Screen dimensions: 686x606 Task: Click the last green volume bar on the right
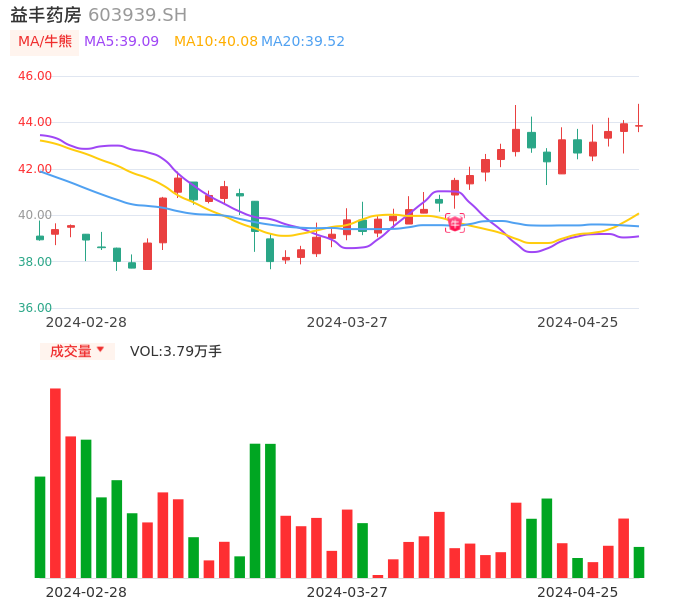pos(639,562)
